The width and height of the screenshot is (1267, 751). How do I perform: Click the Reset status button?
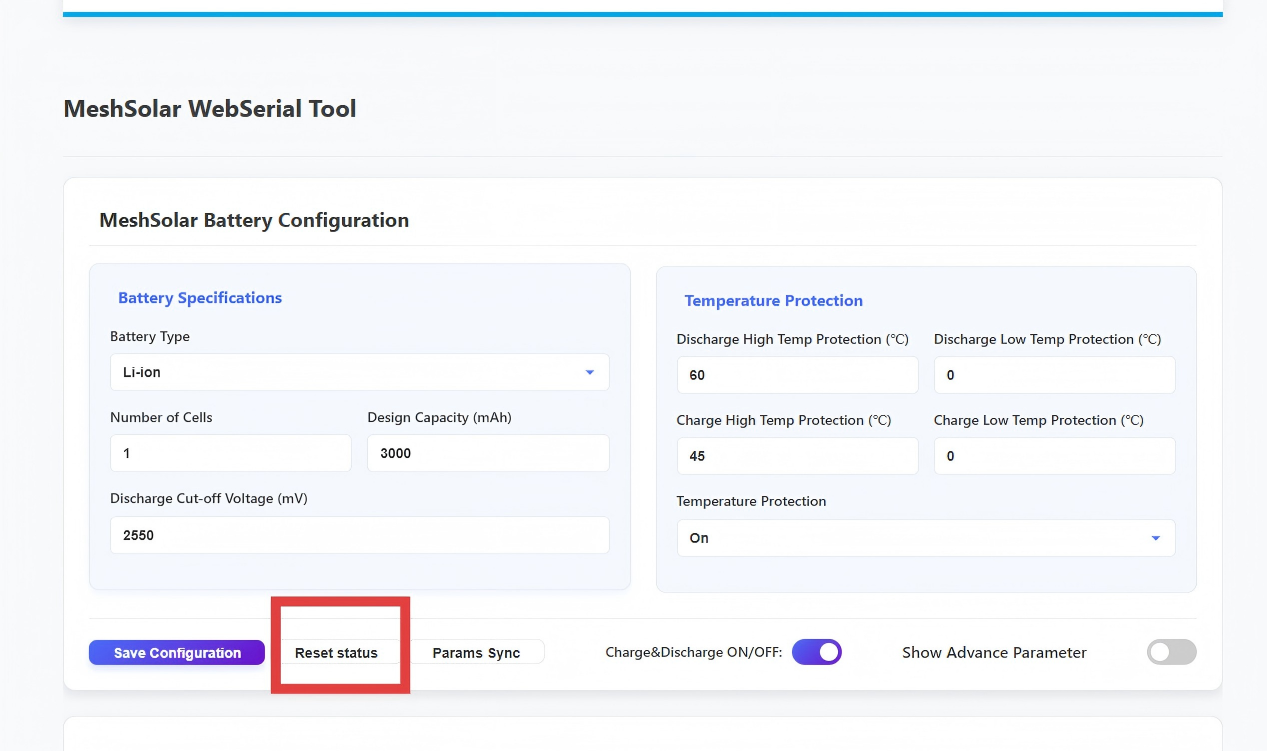[336, 653]
